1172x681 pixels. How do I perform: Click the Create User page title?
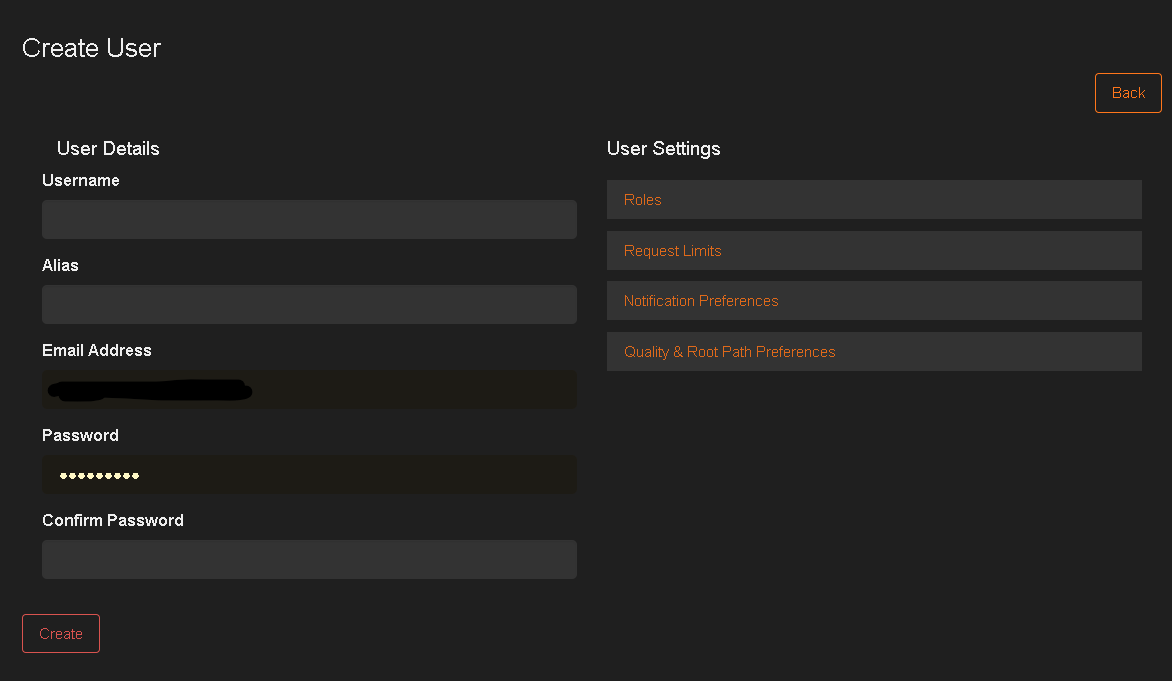click(x=91, y=48)
